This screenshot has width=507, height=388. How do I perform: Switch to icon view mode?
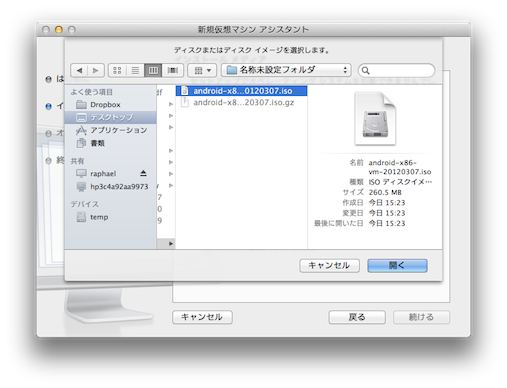coord(117,70)
